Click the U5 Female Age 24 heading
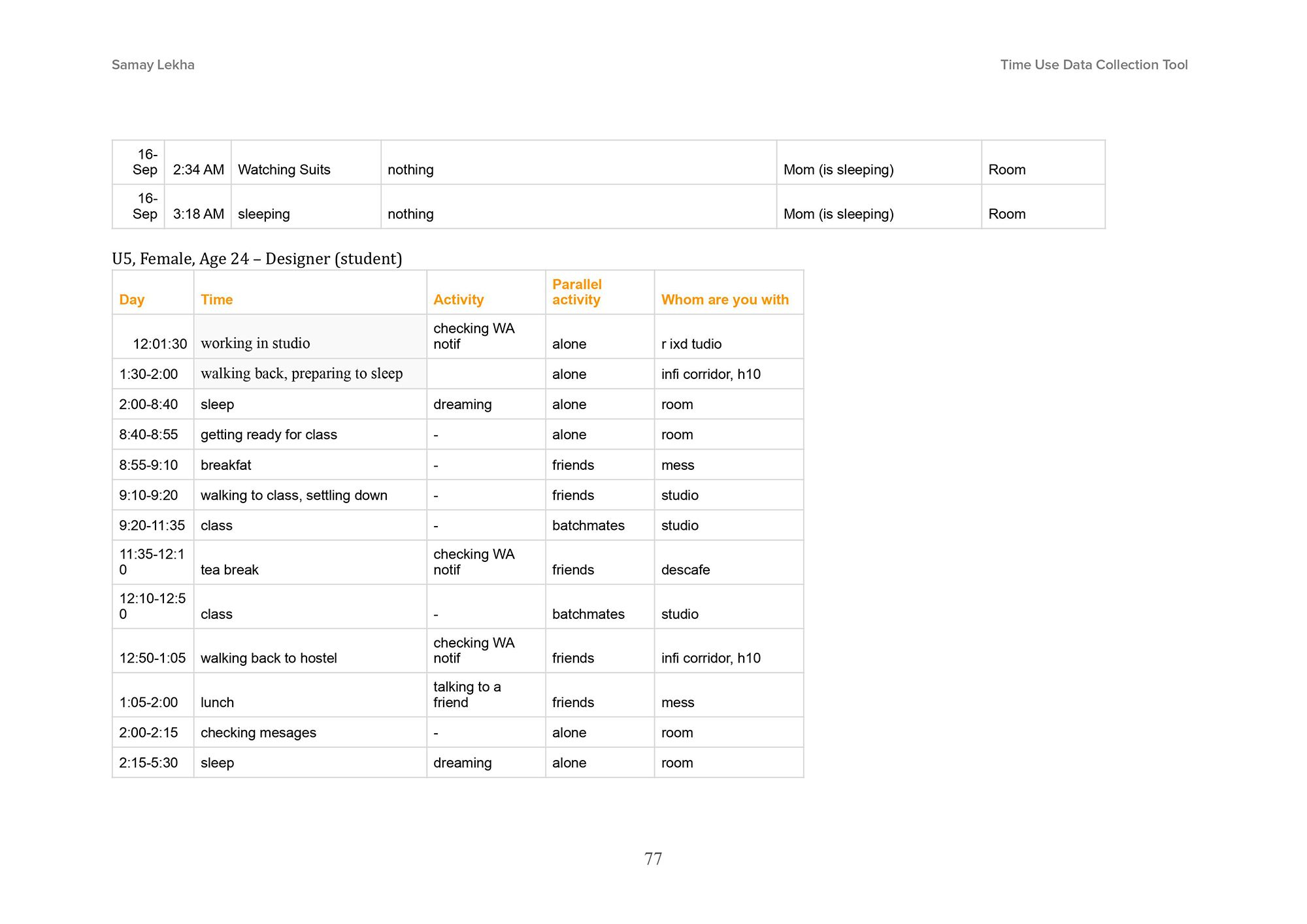The width and height of the screenshot is (1307, 924). point(257,259)
